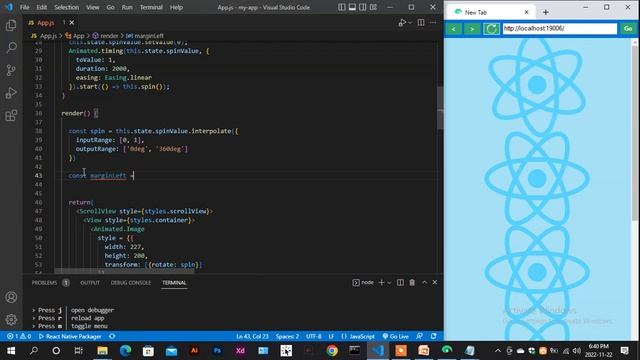Open the Edit menu

pos(41,7)
